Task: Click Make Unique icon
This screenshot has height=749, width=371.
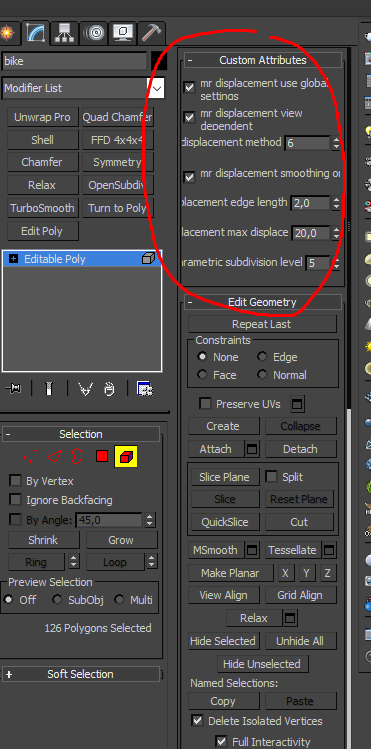Action: click(85, 389)
